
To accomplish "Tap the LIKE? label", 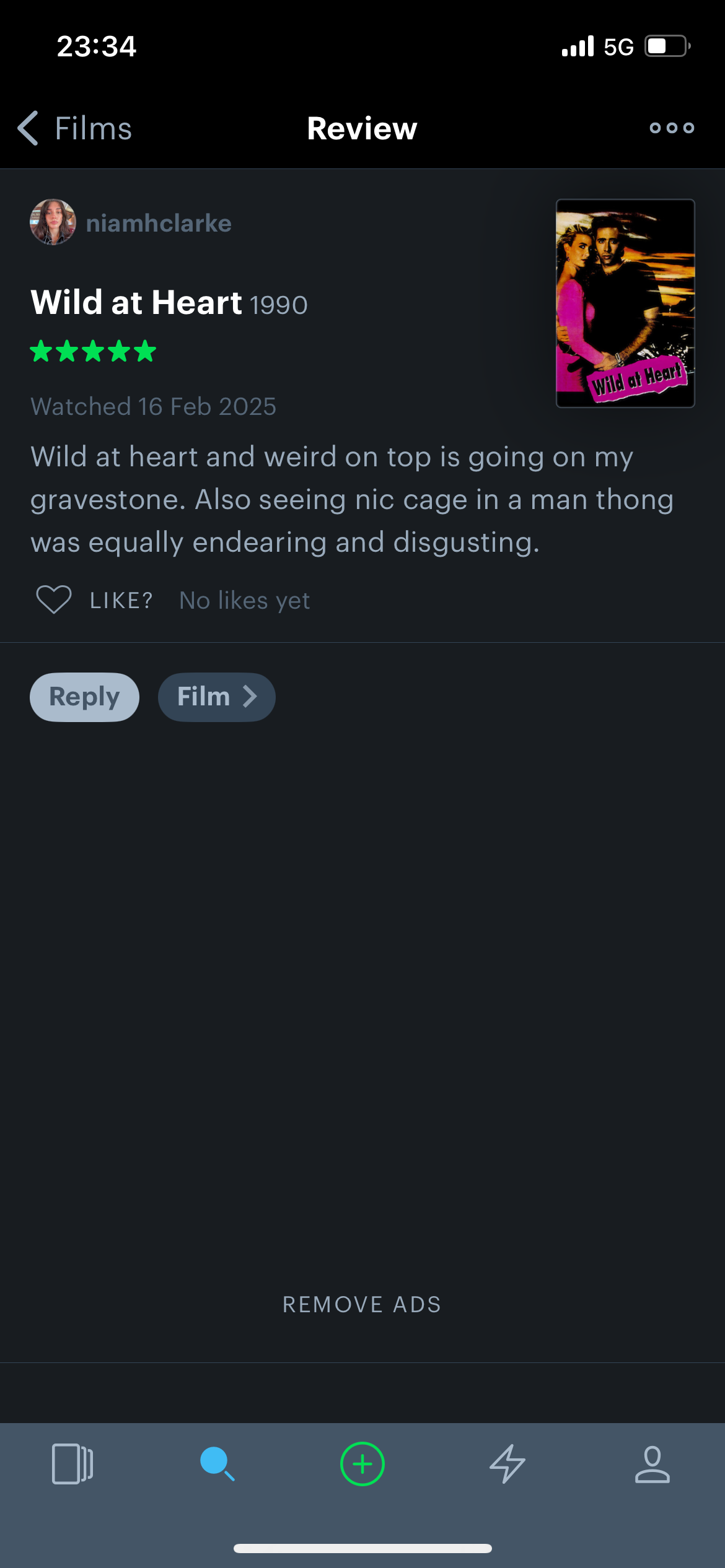I will (x=121, y=600).
